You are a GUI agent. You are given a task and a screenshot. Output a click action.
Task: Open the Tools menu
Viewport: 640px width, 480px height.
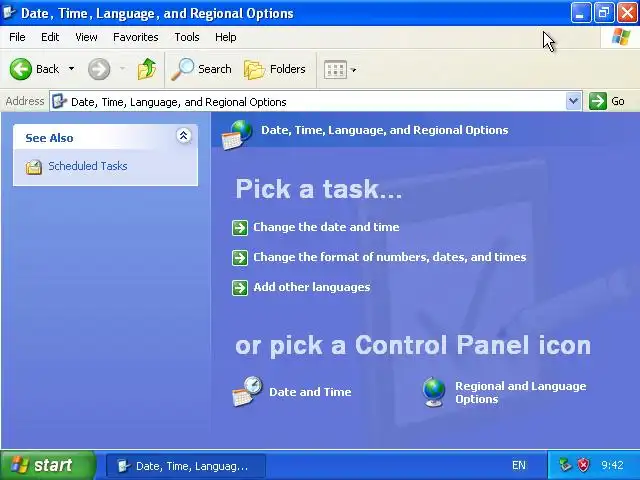tap(187, 37)
